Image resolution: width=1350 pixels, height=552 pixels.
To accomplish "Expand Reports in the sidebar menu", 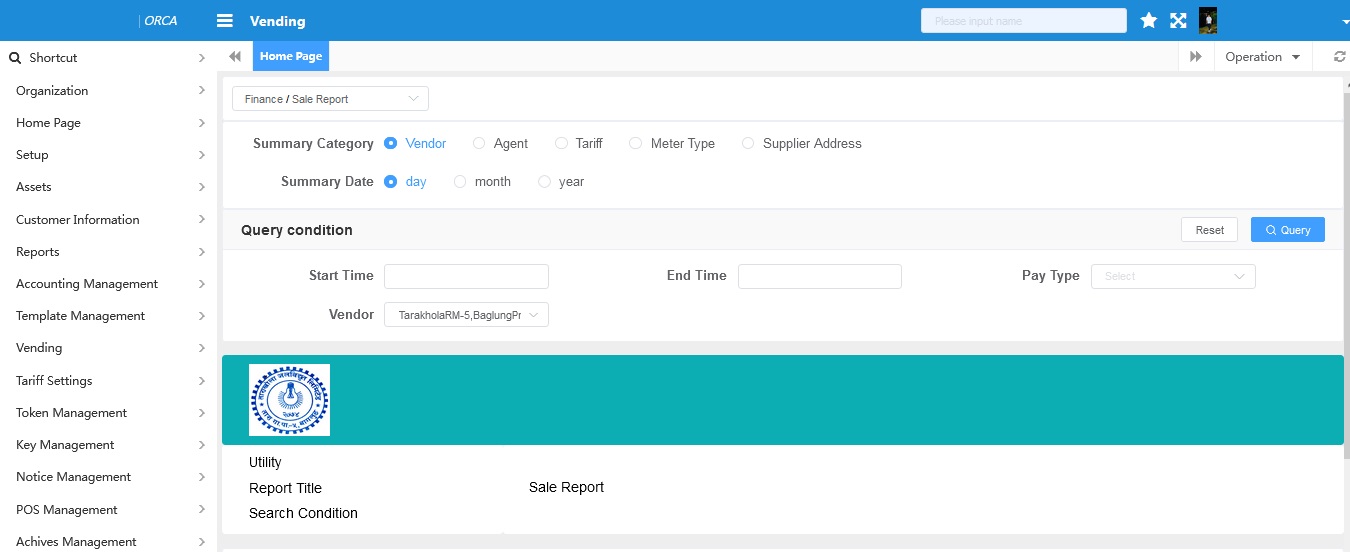I will [108, 252].
